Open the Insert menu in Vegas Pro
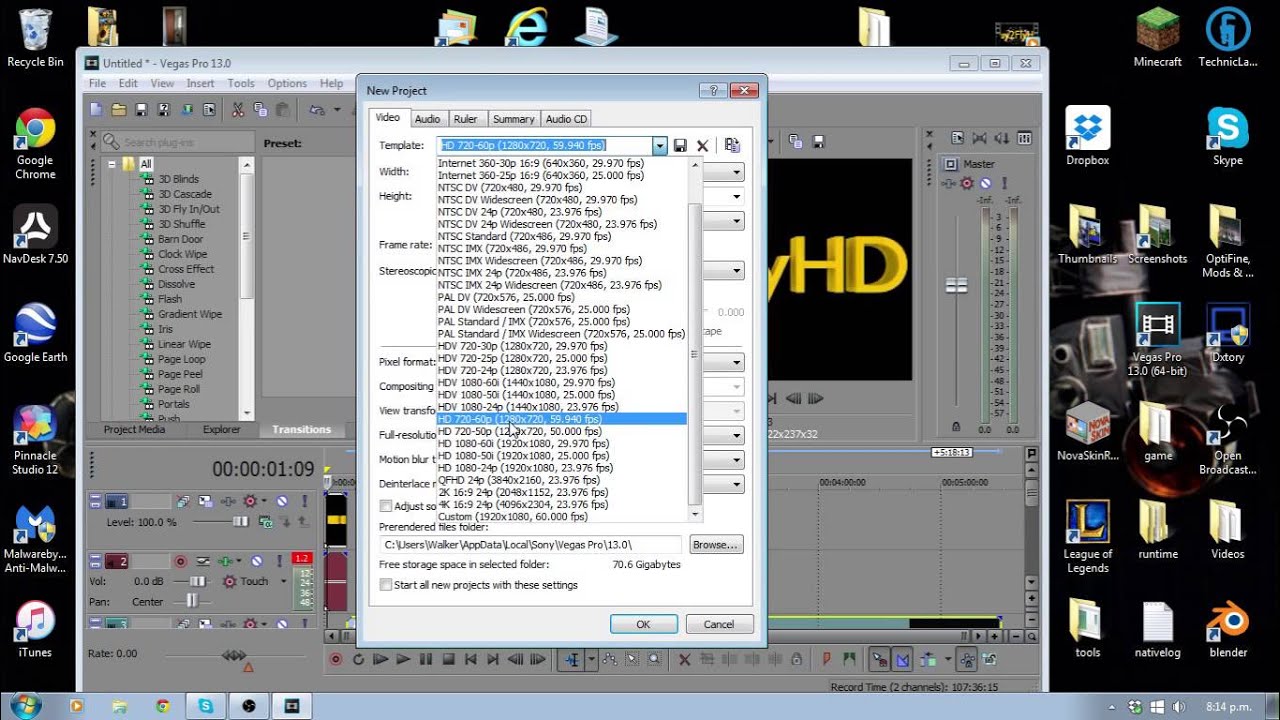This screenshot has width=1280, height=720. point(200,84)
